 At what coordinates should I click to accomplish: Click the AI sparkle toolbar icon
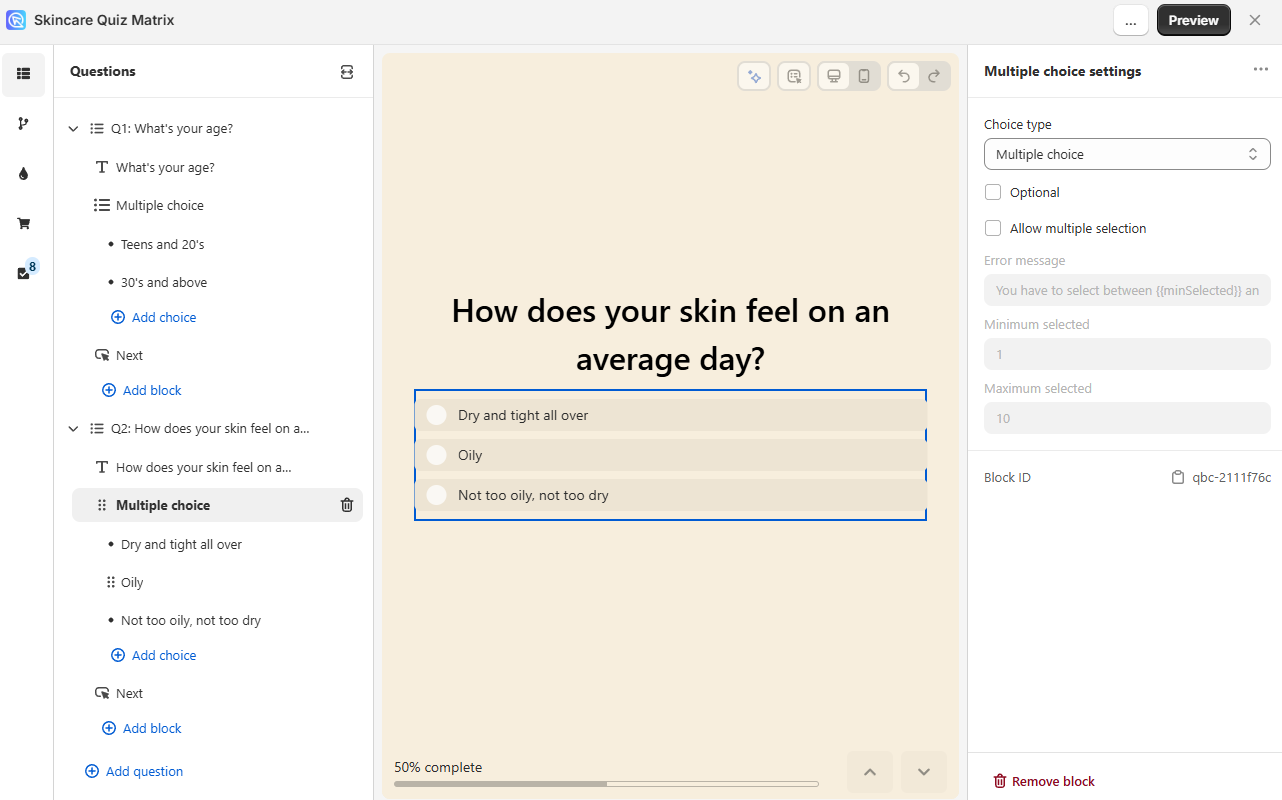click(x=755, y=76)
